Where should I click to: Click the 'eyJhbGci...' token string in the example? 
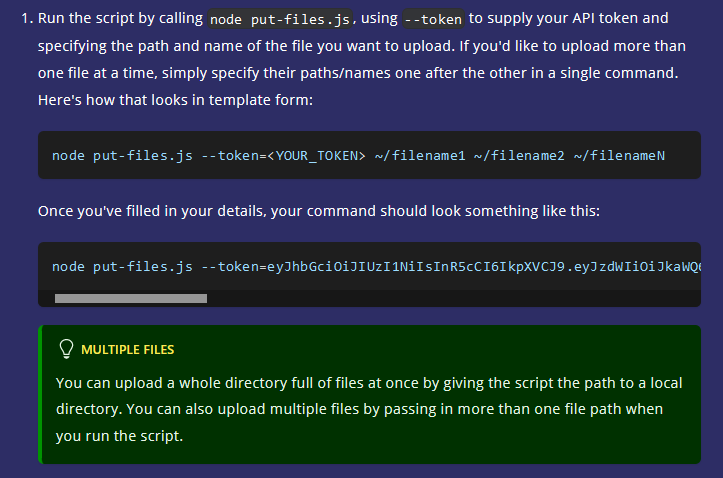[x=480, y=266]
